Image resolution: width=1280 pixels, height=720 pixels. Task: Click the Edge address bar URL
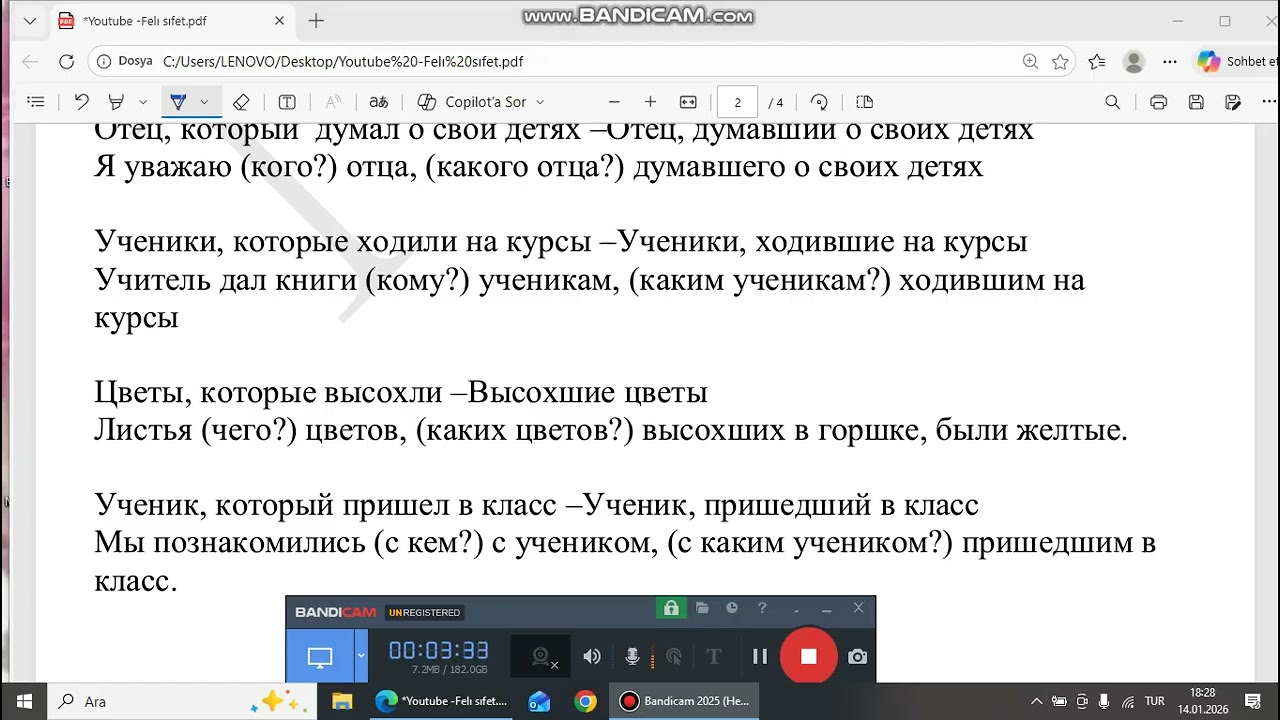(x=343, y=61)
